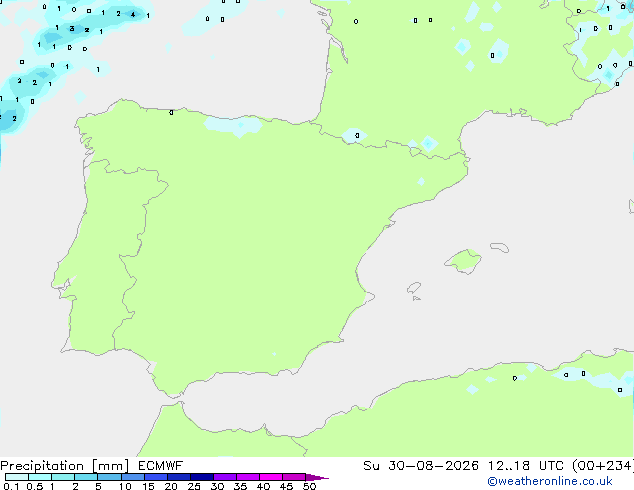Click the 1–2 mm legend color swatch
634x490 pixels.
(x=63, y=477)
